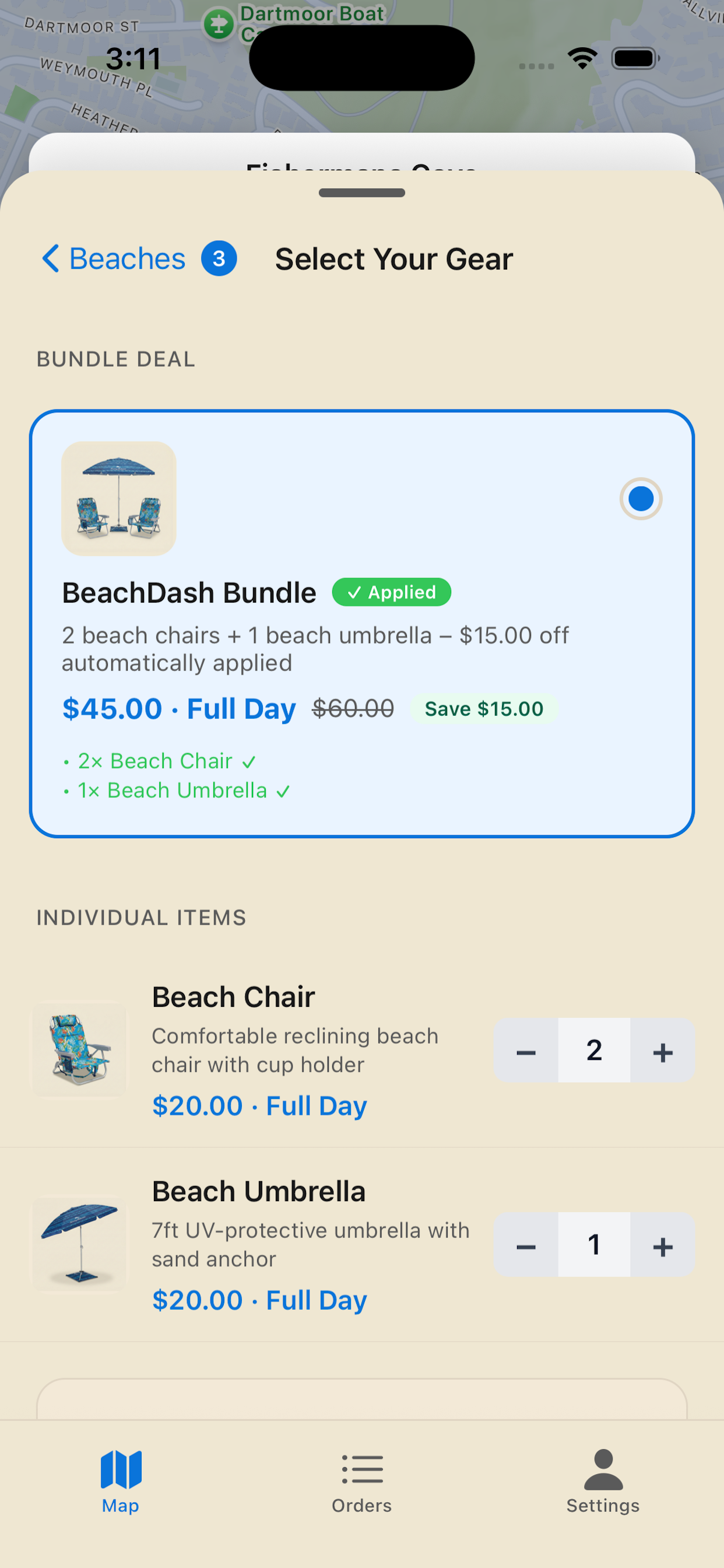Select the BeachDash Bundle radio button
This screenshot has height=1568, width=724.
tap(640, 499)
